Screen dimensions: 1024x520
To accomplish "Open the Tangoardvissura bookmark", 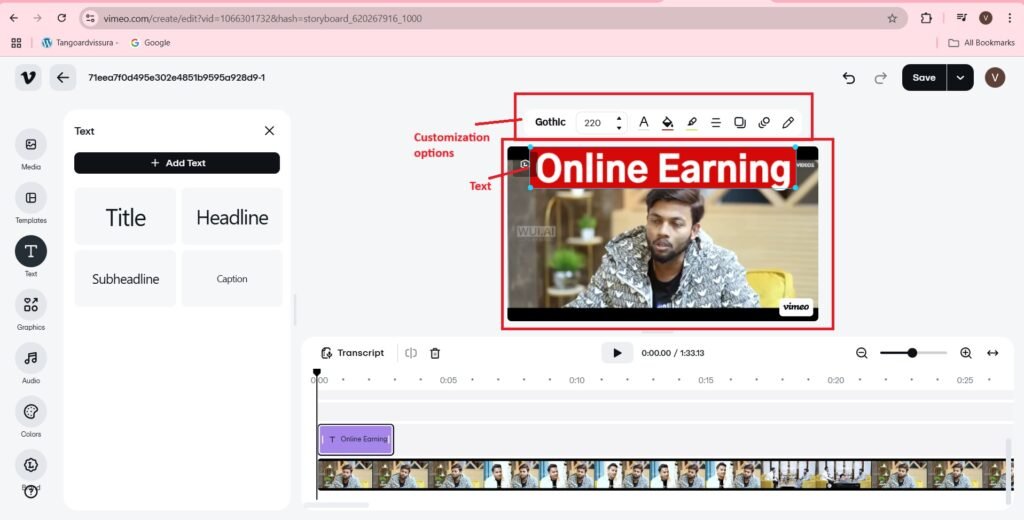I will (x=80, y=42).
